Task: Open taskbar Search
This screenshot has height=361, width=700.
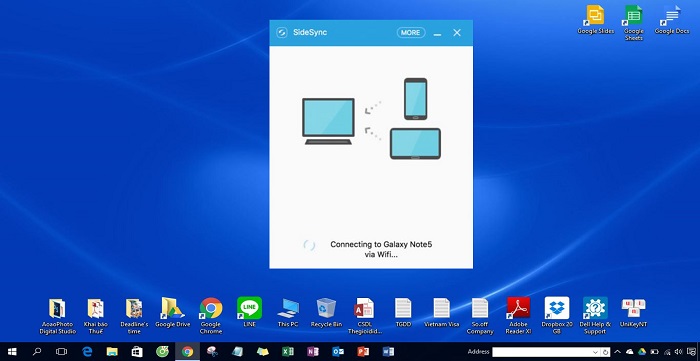Action: (37, 352)
